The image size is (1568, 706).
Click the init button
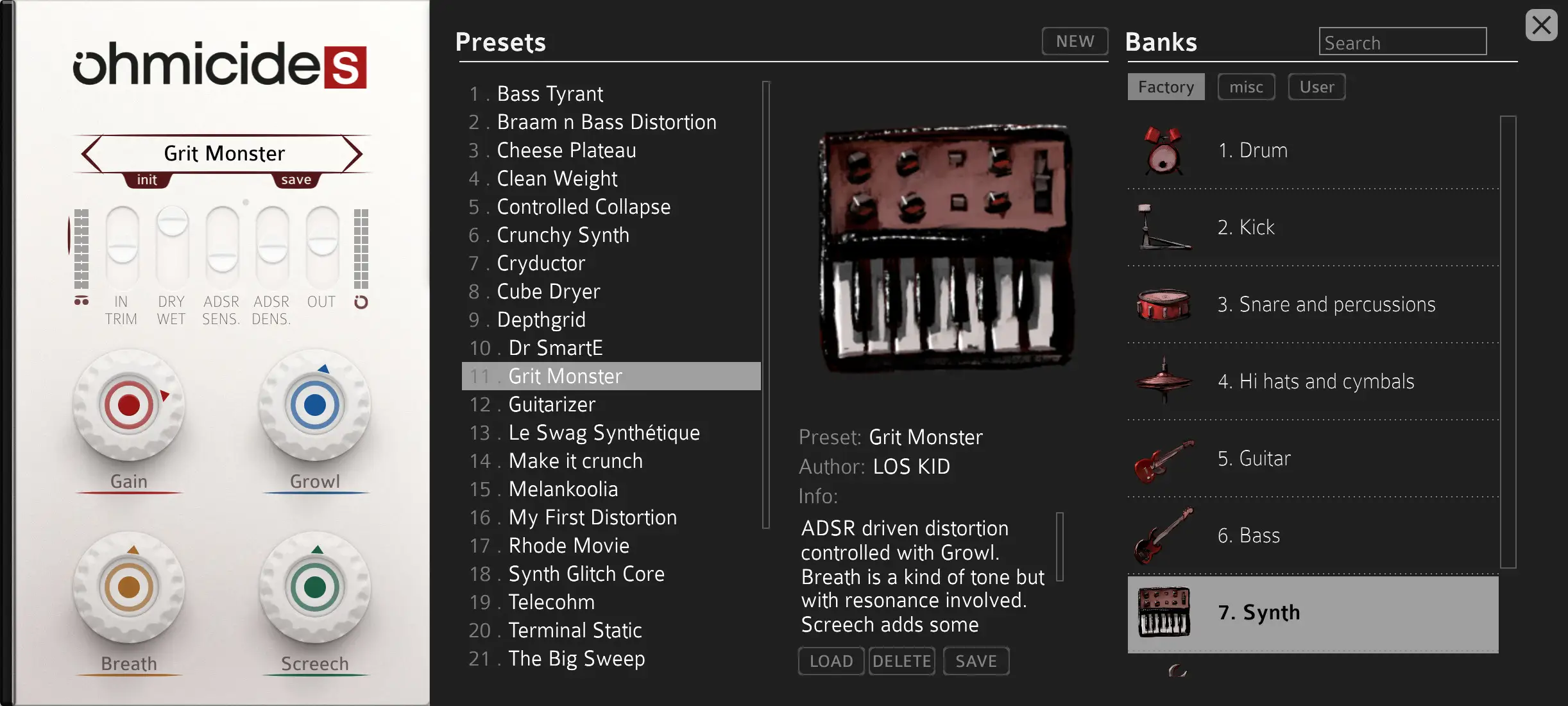point(147,180)
